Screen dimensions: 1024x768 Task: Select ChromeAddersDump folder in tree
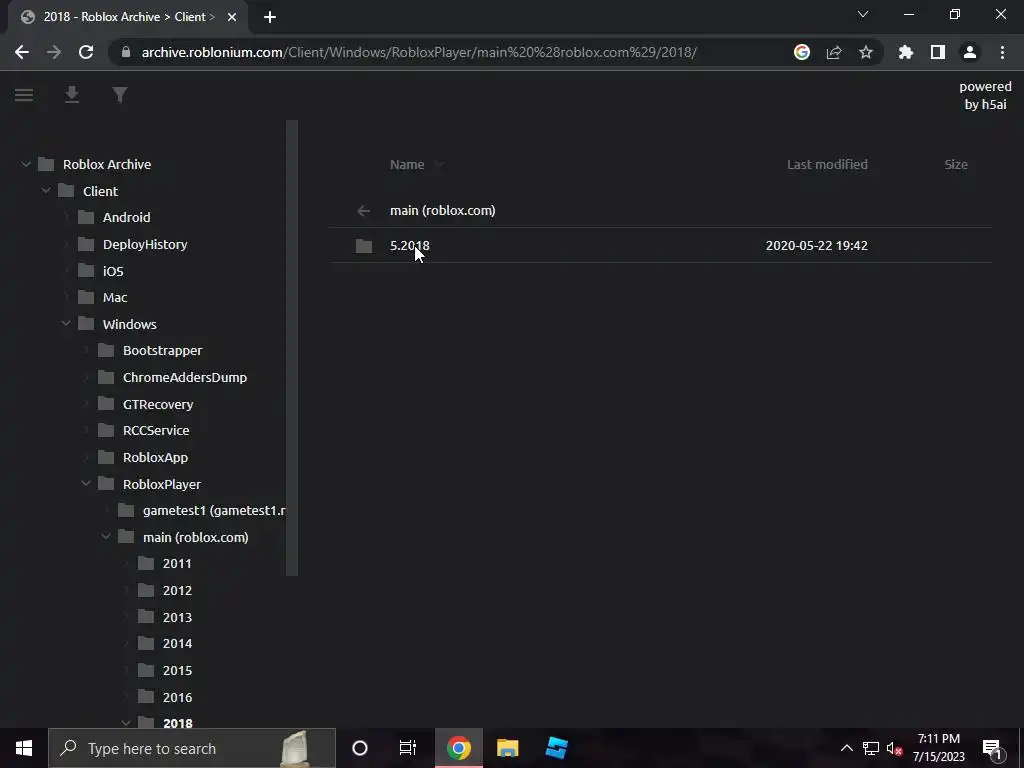coord(185,377)
